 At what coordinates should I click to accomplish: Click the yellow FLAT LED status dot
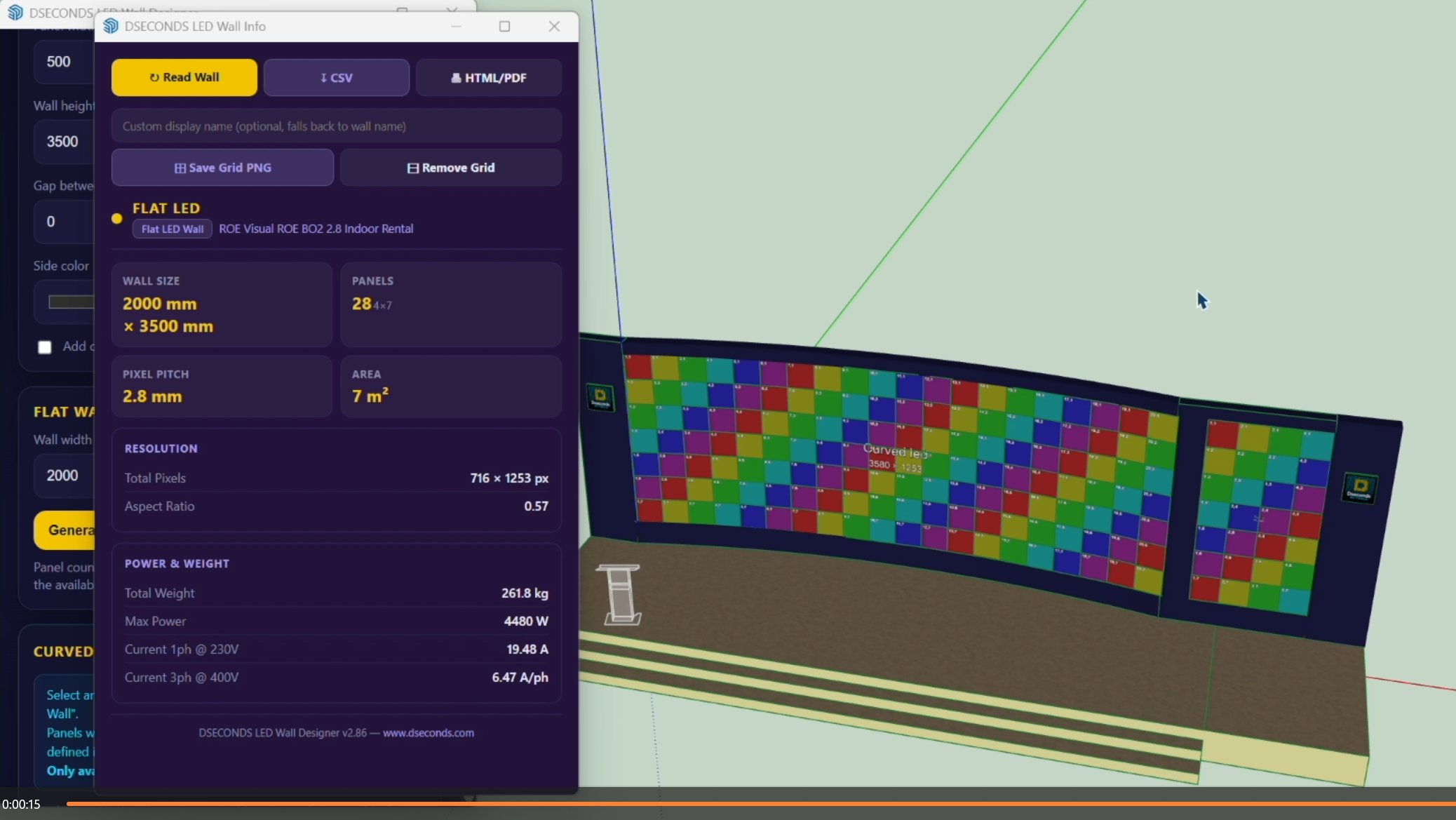[x=117, y=219]
